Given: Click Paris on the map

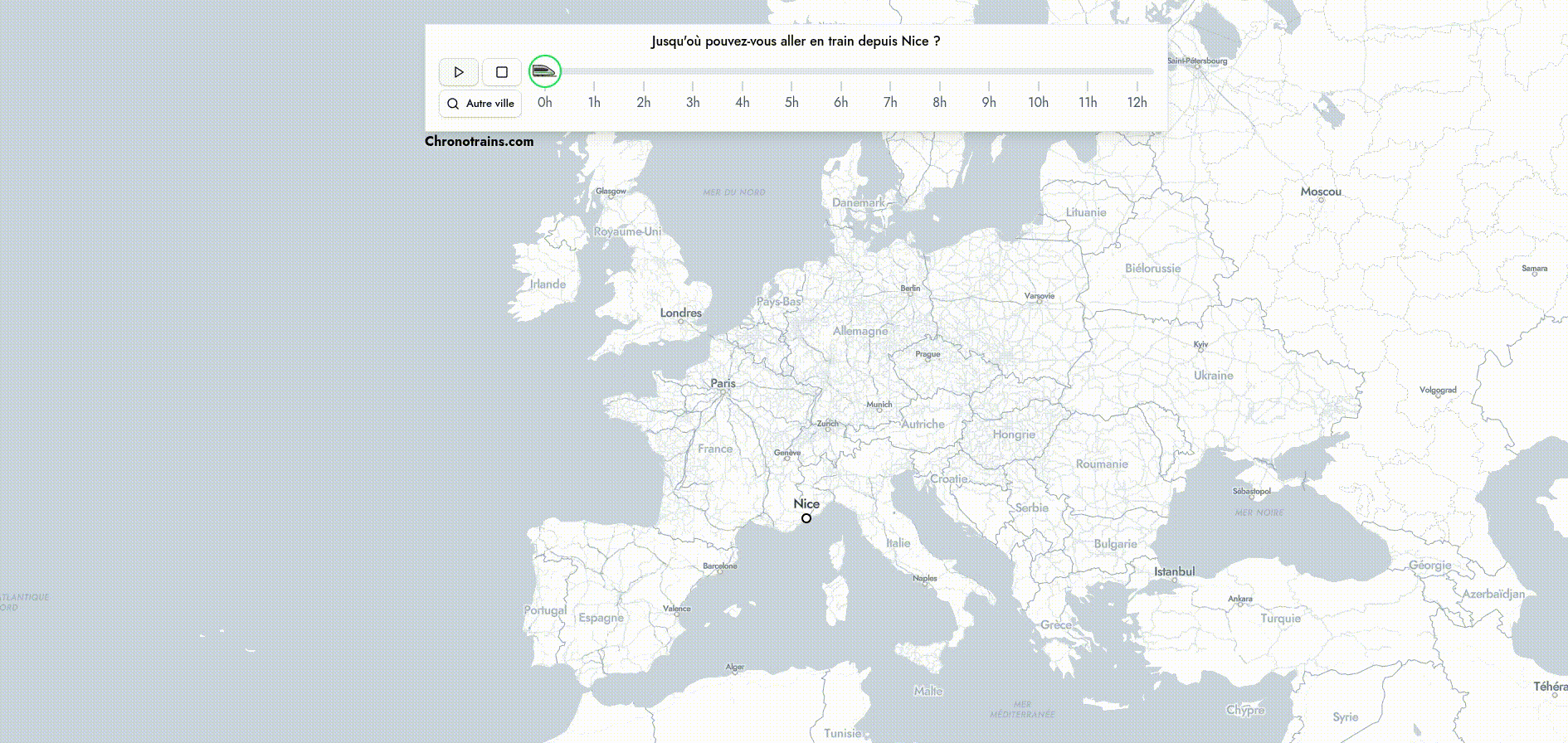Looking at the screenshot, I should tap(723, 384).
